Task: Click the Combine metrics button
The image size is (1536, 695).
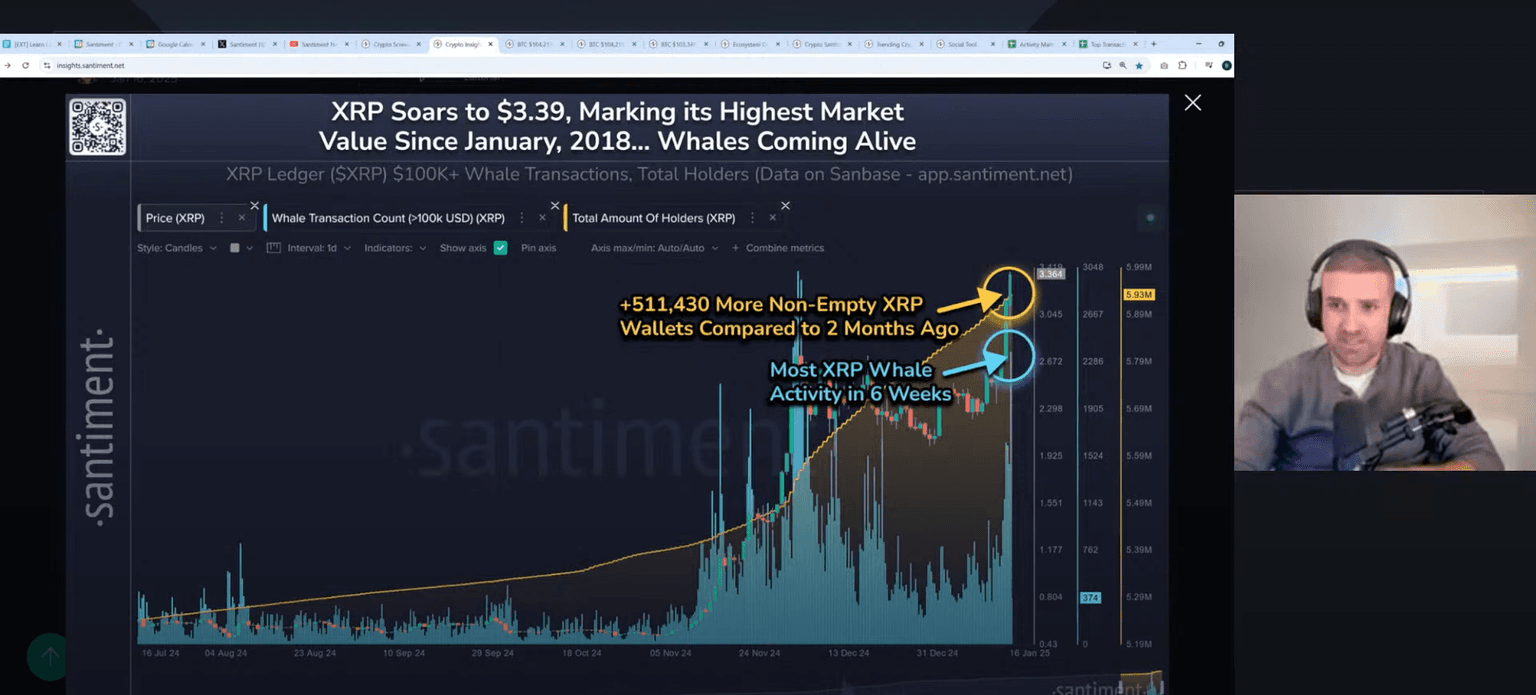Action: point(778,248)
